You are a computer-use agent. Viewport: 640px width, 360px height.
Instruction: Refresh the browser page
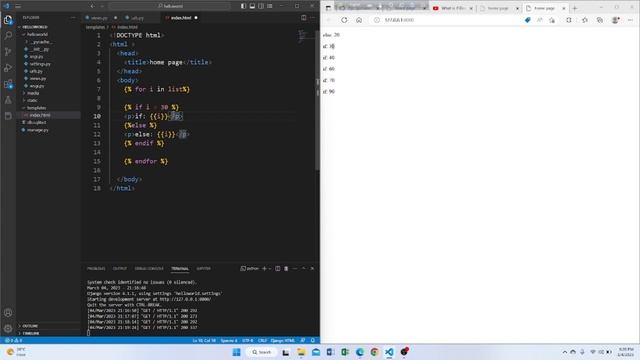344,20
